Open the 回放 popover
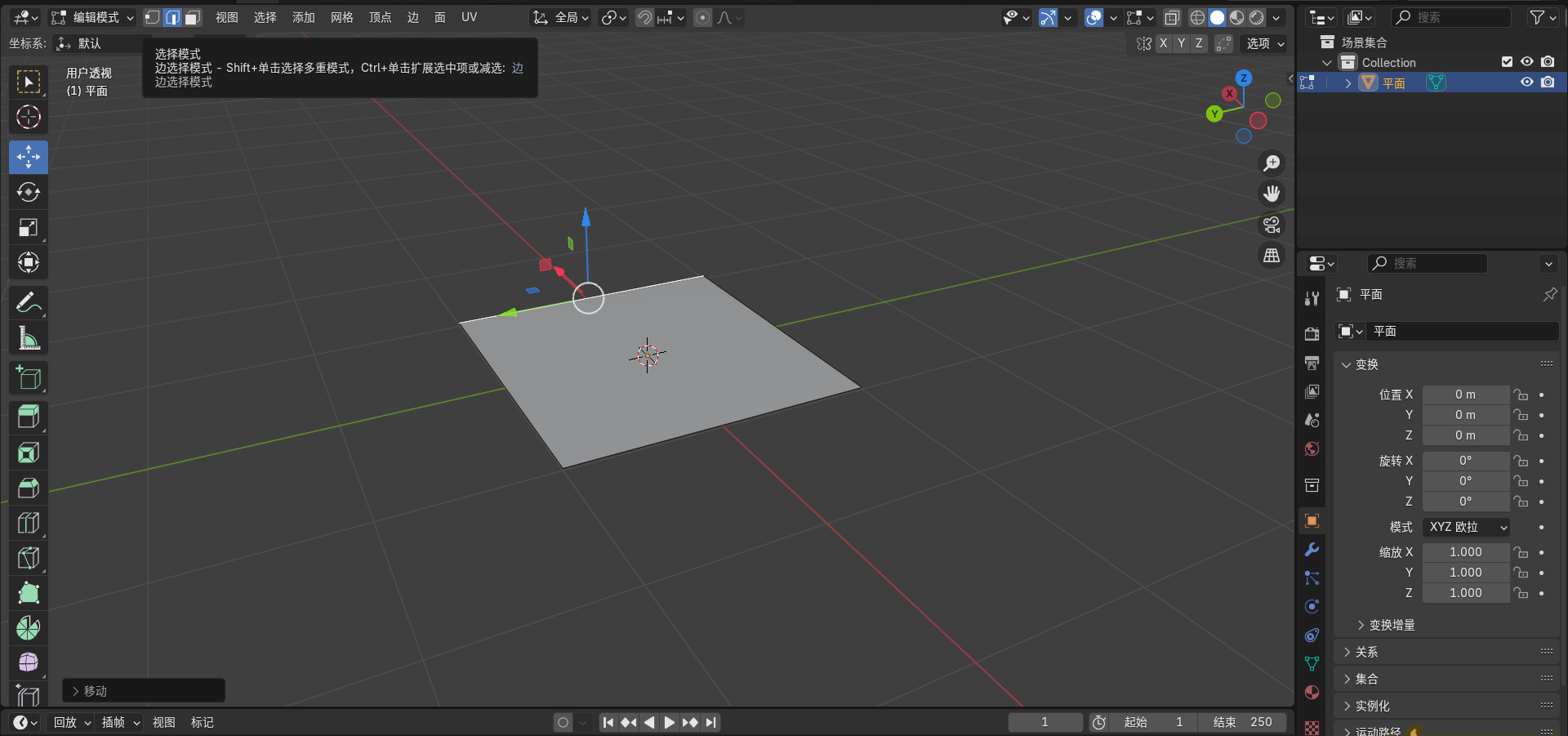1568x736 pixels. 72,722
